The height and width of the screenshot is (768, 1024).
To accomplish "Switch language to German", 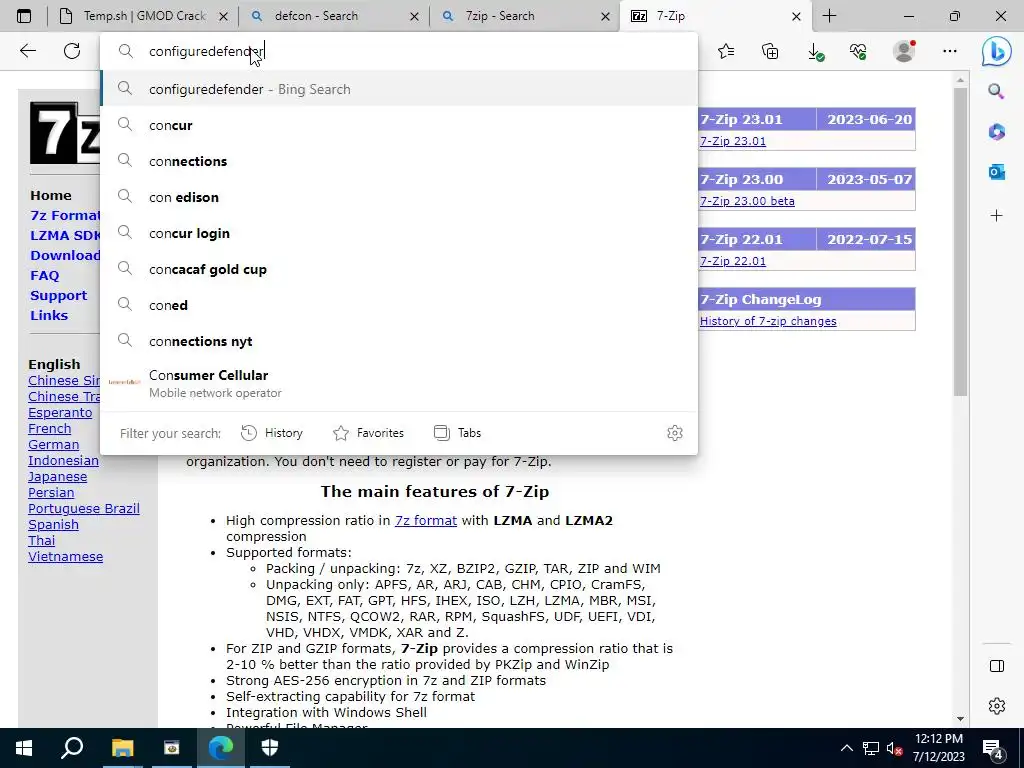I will 54,445.
